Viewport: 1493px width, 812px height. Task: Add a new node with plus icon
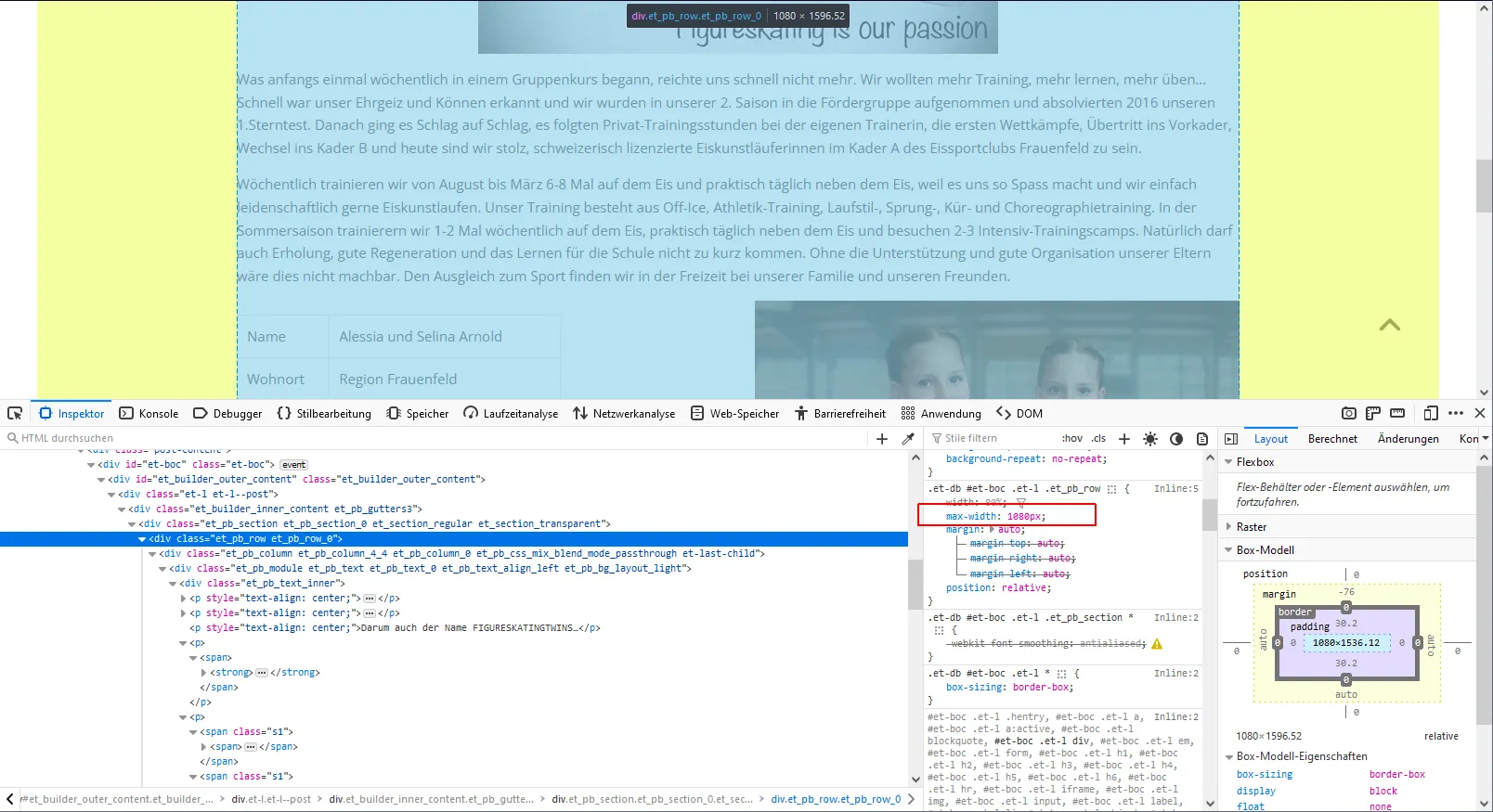pos(882,438)
